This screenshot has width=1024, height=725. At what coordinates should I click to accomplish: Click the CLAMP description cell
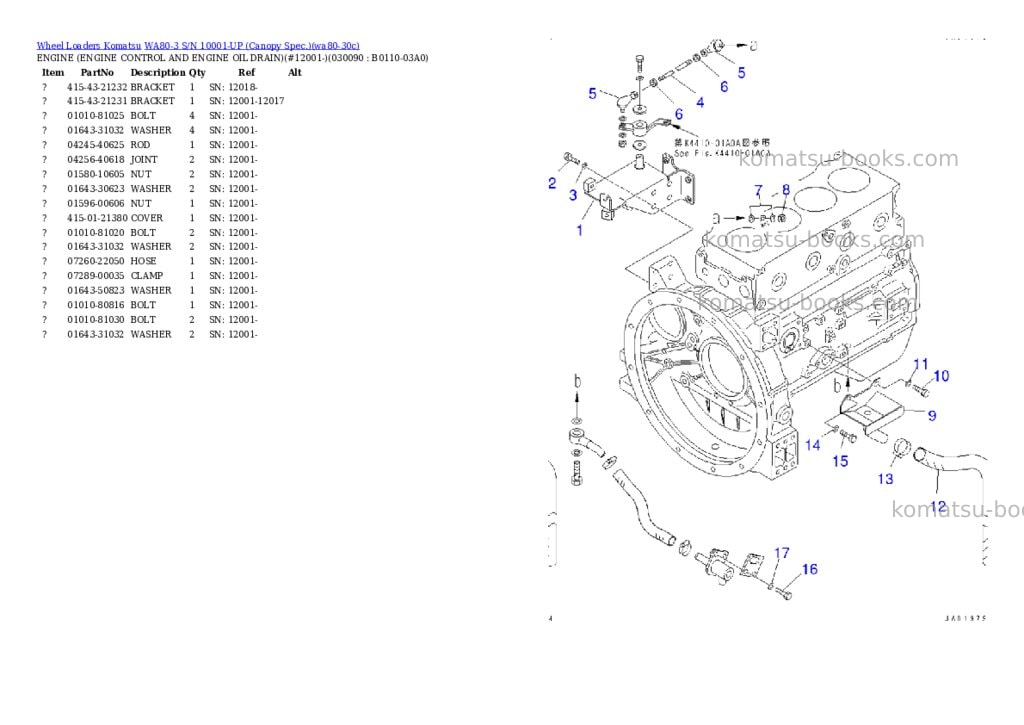point(146,276)
